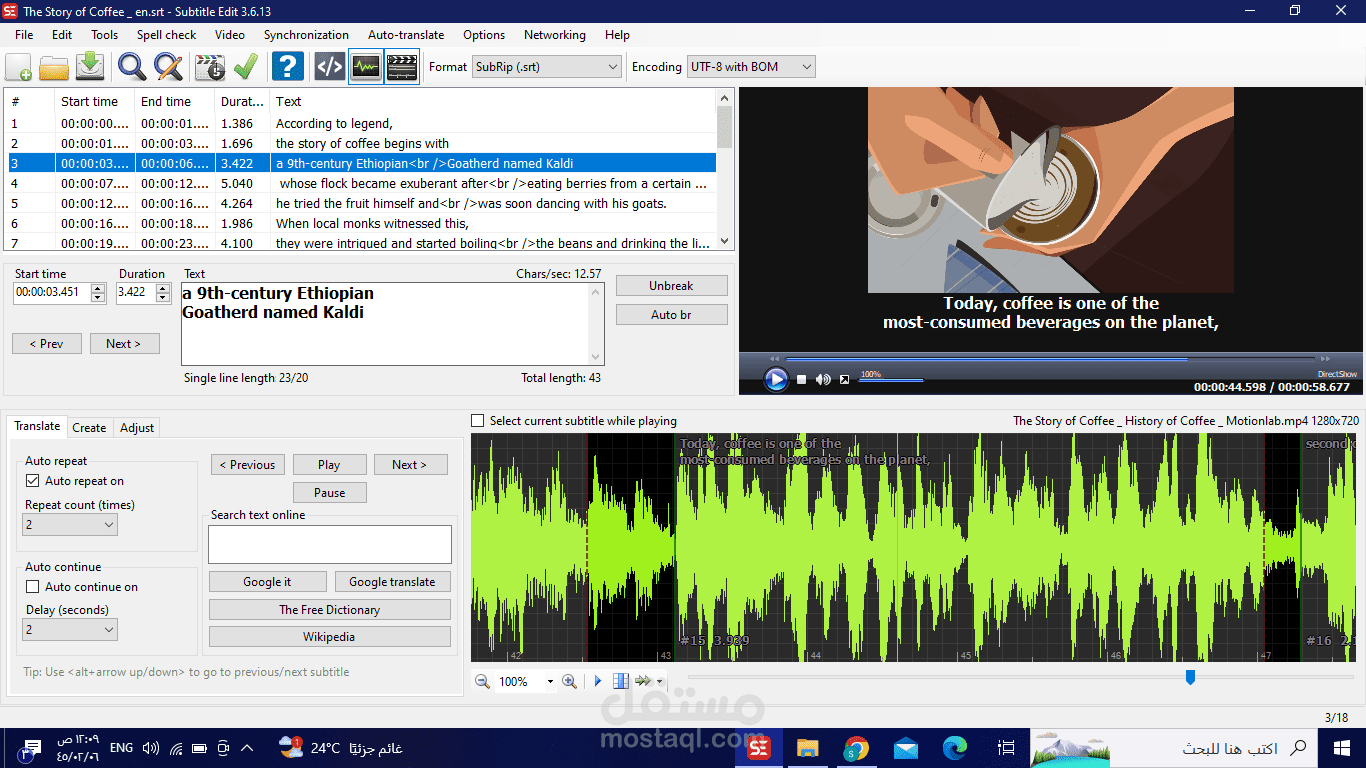
Task: Launch Chrome from the taskbar
Action: (856, 748)
